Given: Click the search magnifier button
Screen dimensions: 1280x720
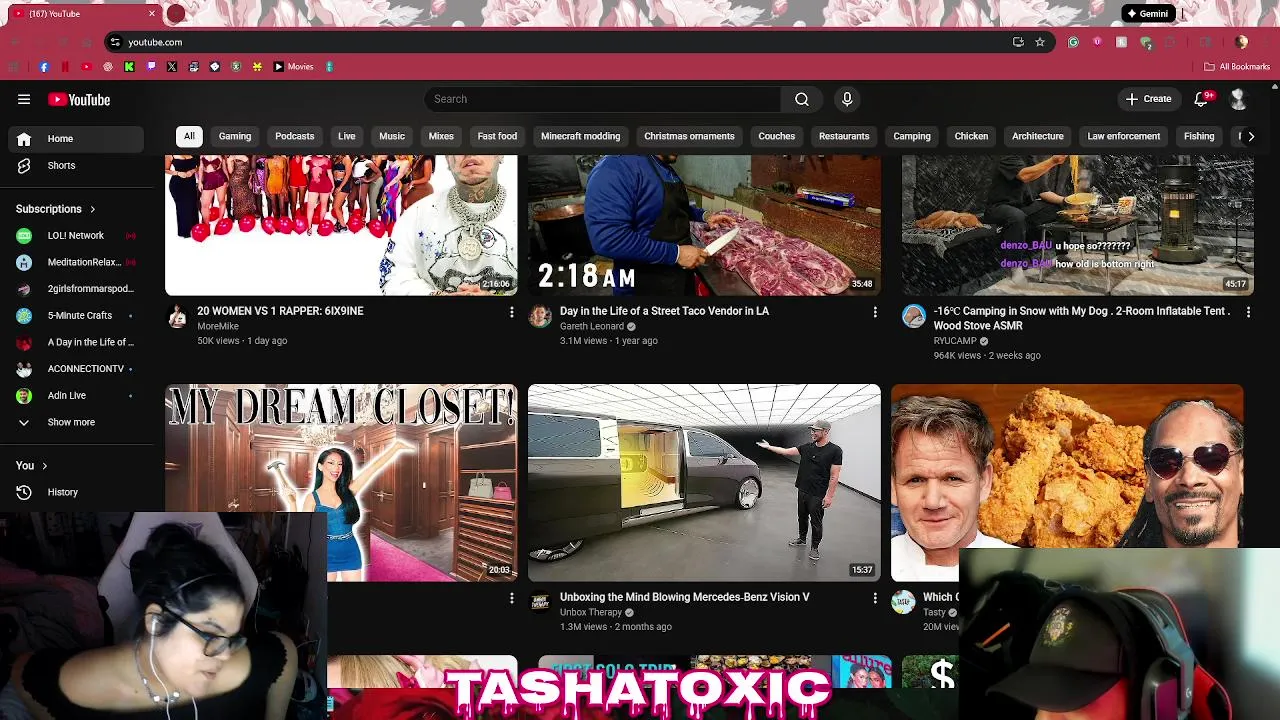Looking at the screenshot, I should pos(802,99).
